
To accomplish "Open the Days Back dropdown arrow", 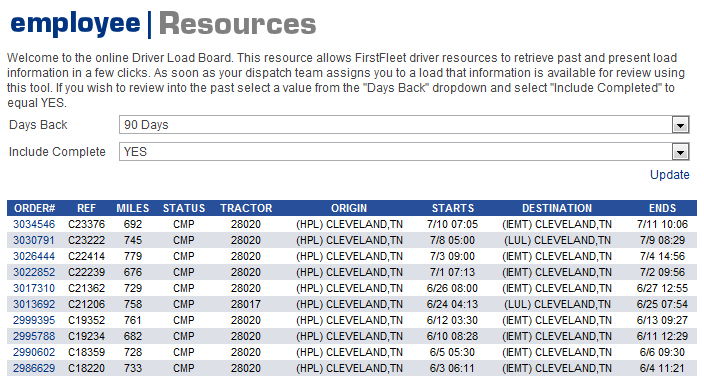I will pyautogui.click(x=680, y=125).
